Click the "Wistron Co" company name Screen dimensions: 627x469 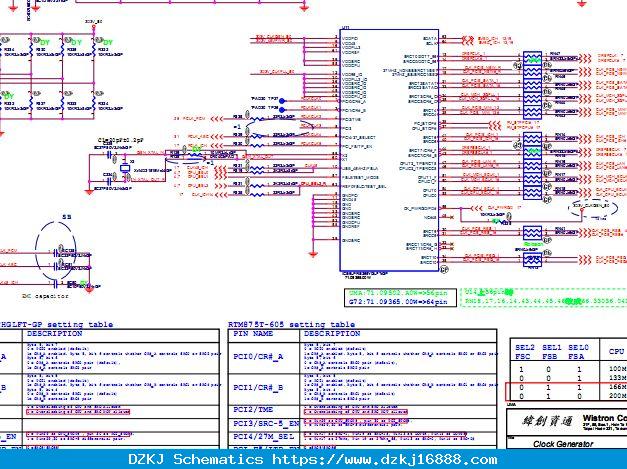click(x=605, y=419)
